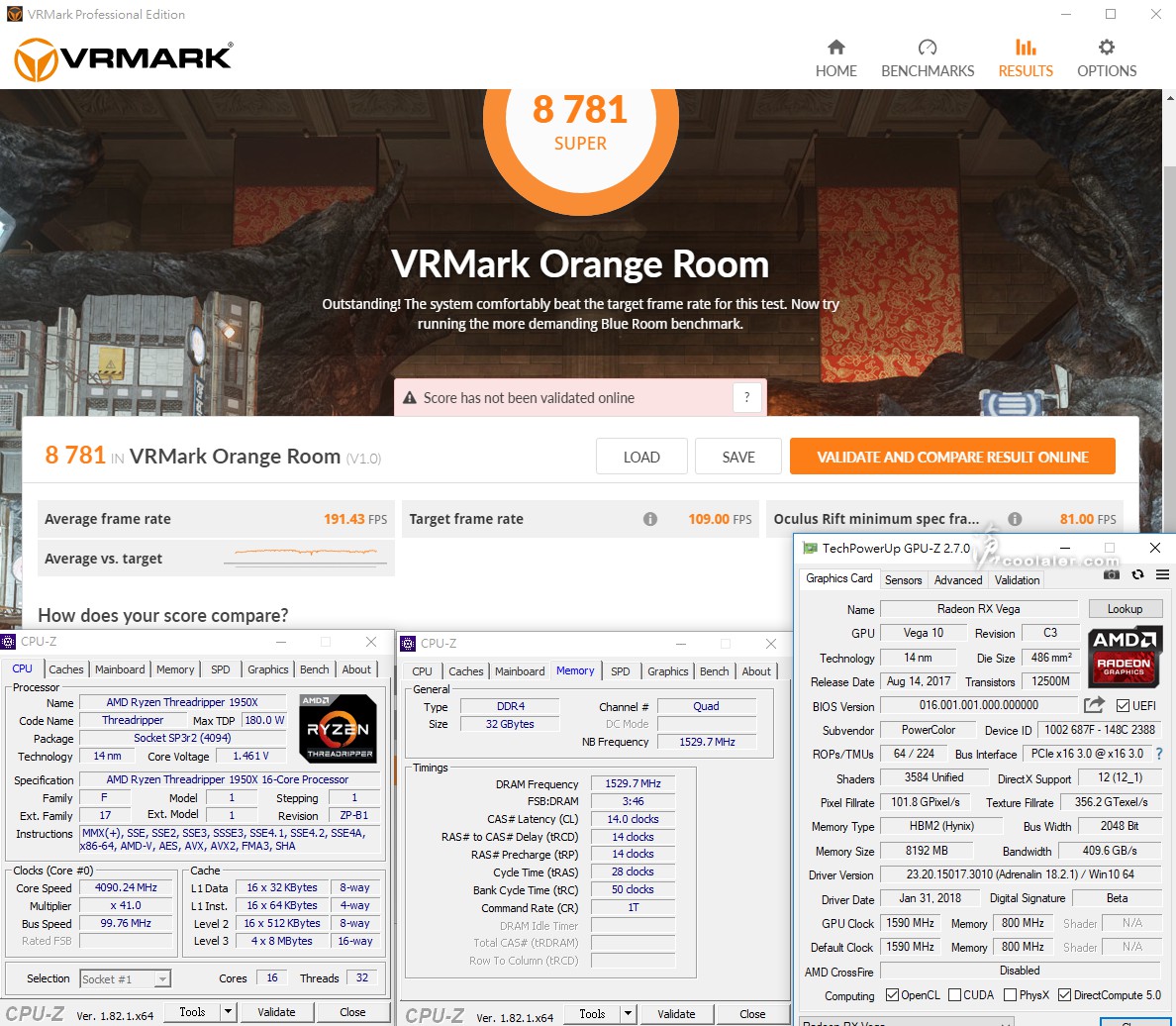Viewport: 1176px width, 1026px height.
Task: Click the Bus Interface question mark in GPU-Z
Action: [x=1159, y=754]
